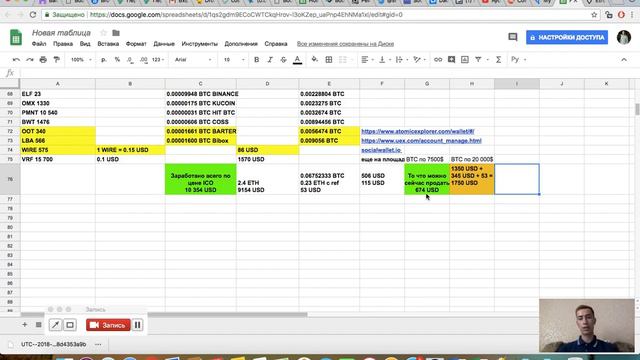Open input tools Ру dropdown

coord(518,60)
